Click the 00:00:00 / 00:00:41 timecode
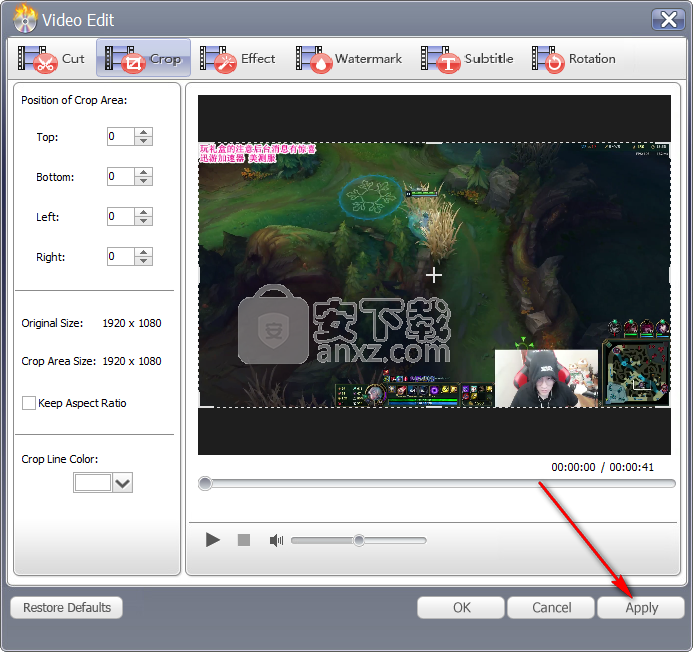Viewport: 693px width, 652px height. [602, 467]
